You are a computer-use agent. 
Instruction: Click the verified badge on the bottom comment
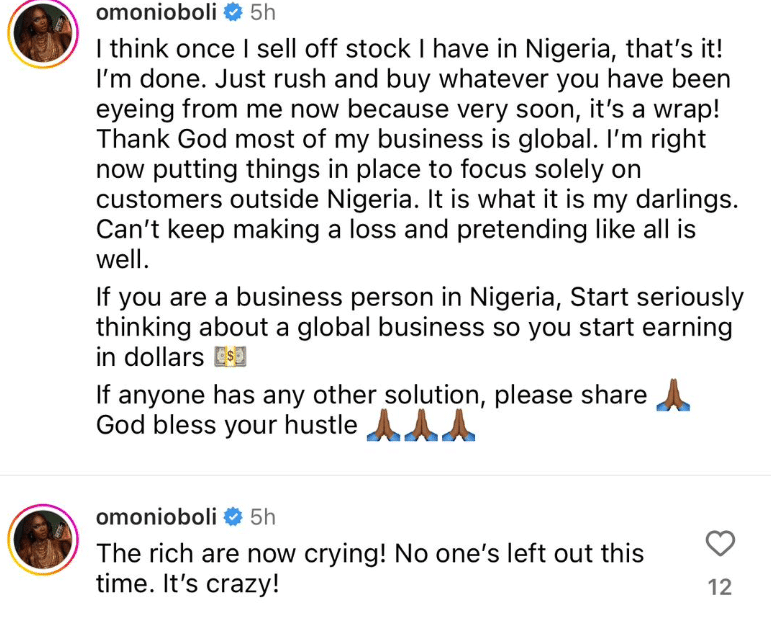pyautogui.click(x=231, y=518)
